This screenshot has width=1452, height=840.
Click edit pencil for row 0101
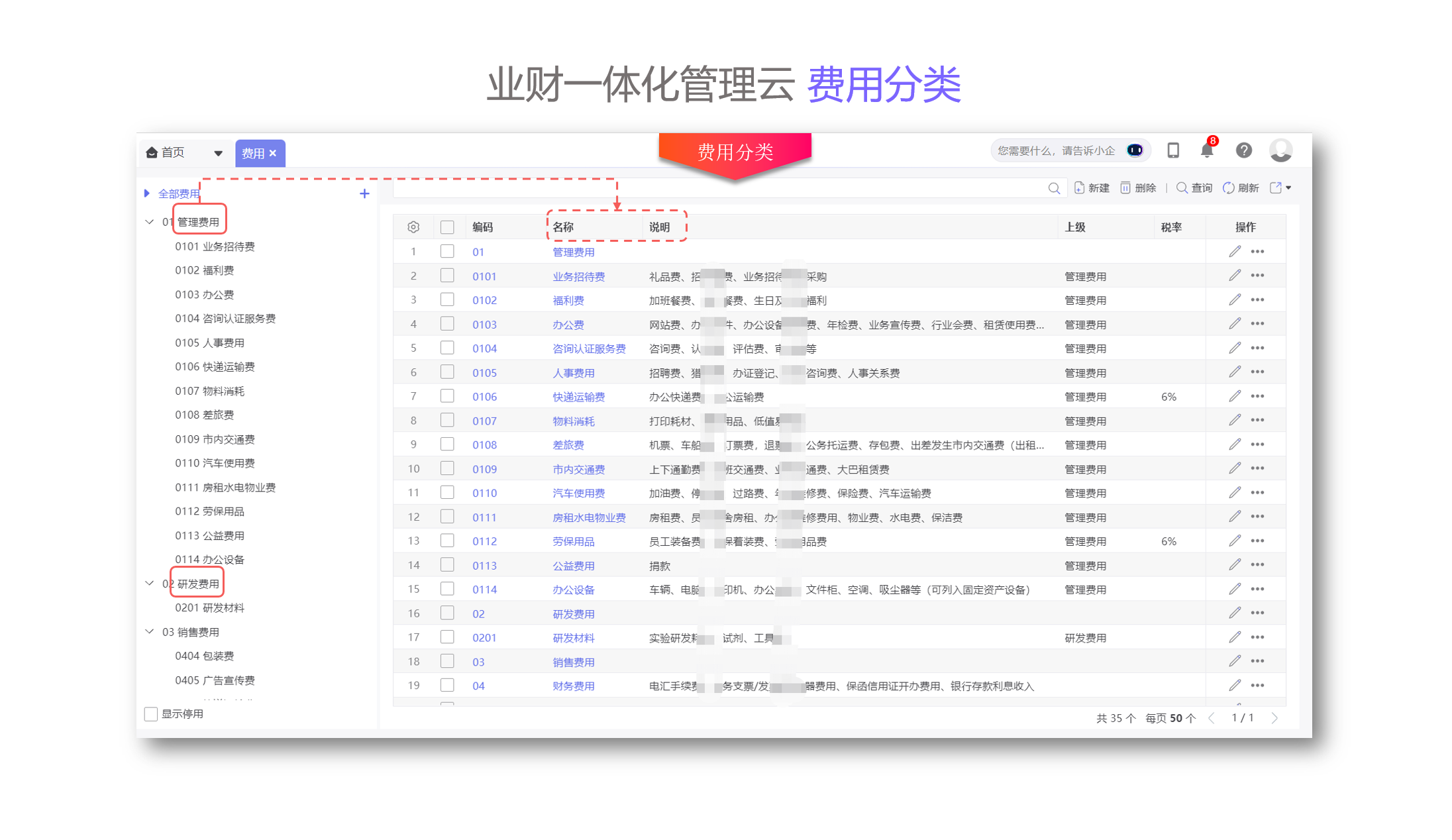click(x=1234, y=276)
